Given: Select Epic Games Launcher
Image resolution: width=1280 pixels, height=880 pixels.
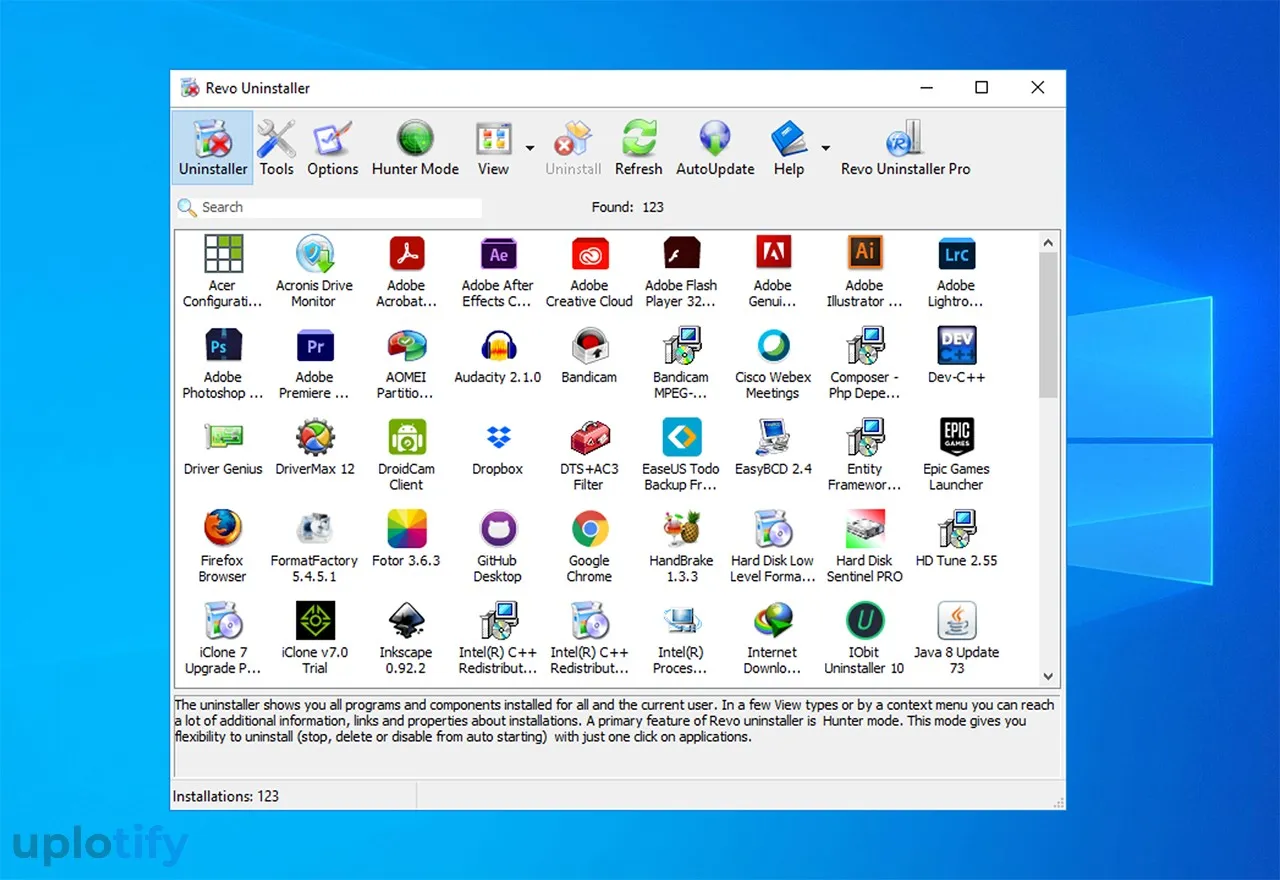Looking at the screenshot, I should [956, 455].
